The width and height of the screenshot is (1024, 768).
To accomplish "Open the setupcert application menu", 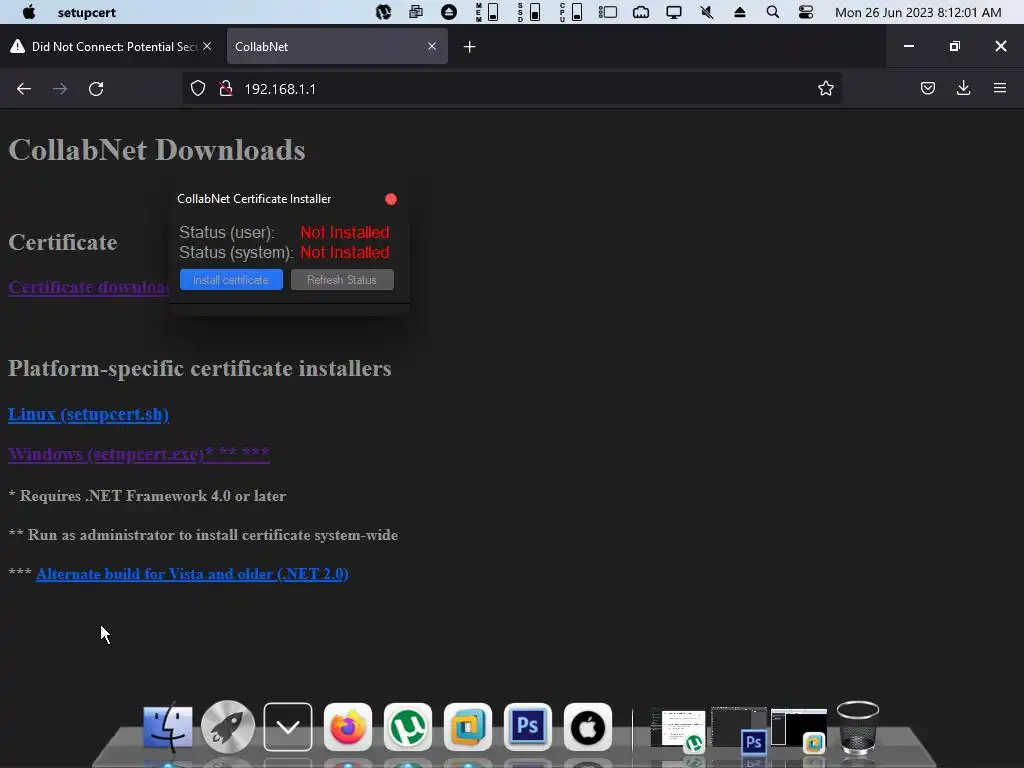I will click(x=86, y=12).
